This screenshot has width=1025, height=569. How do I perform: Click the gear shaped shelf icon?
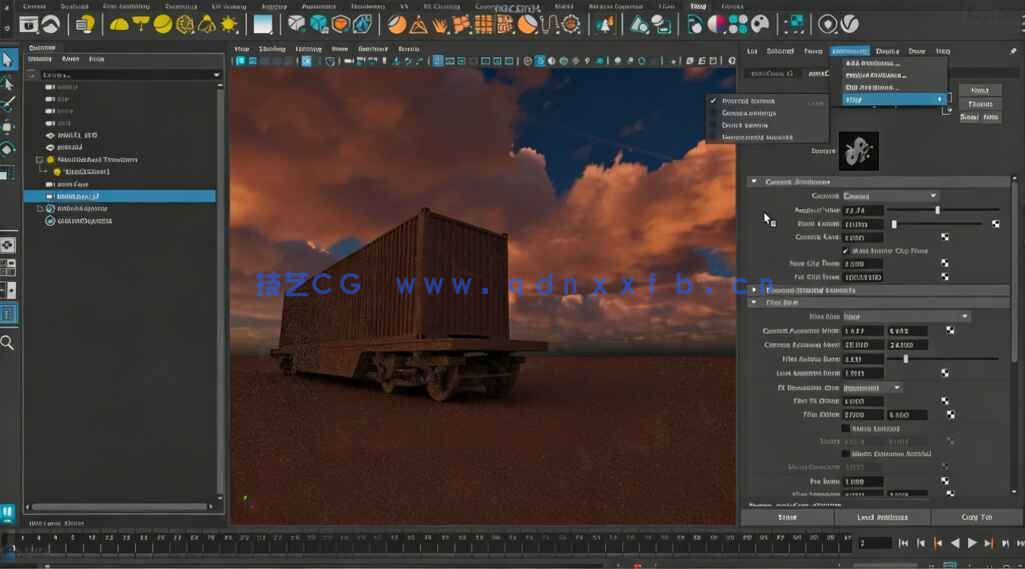coord(571,24)
